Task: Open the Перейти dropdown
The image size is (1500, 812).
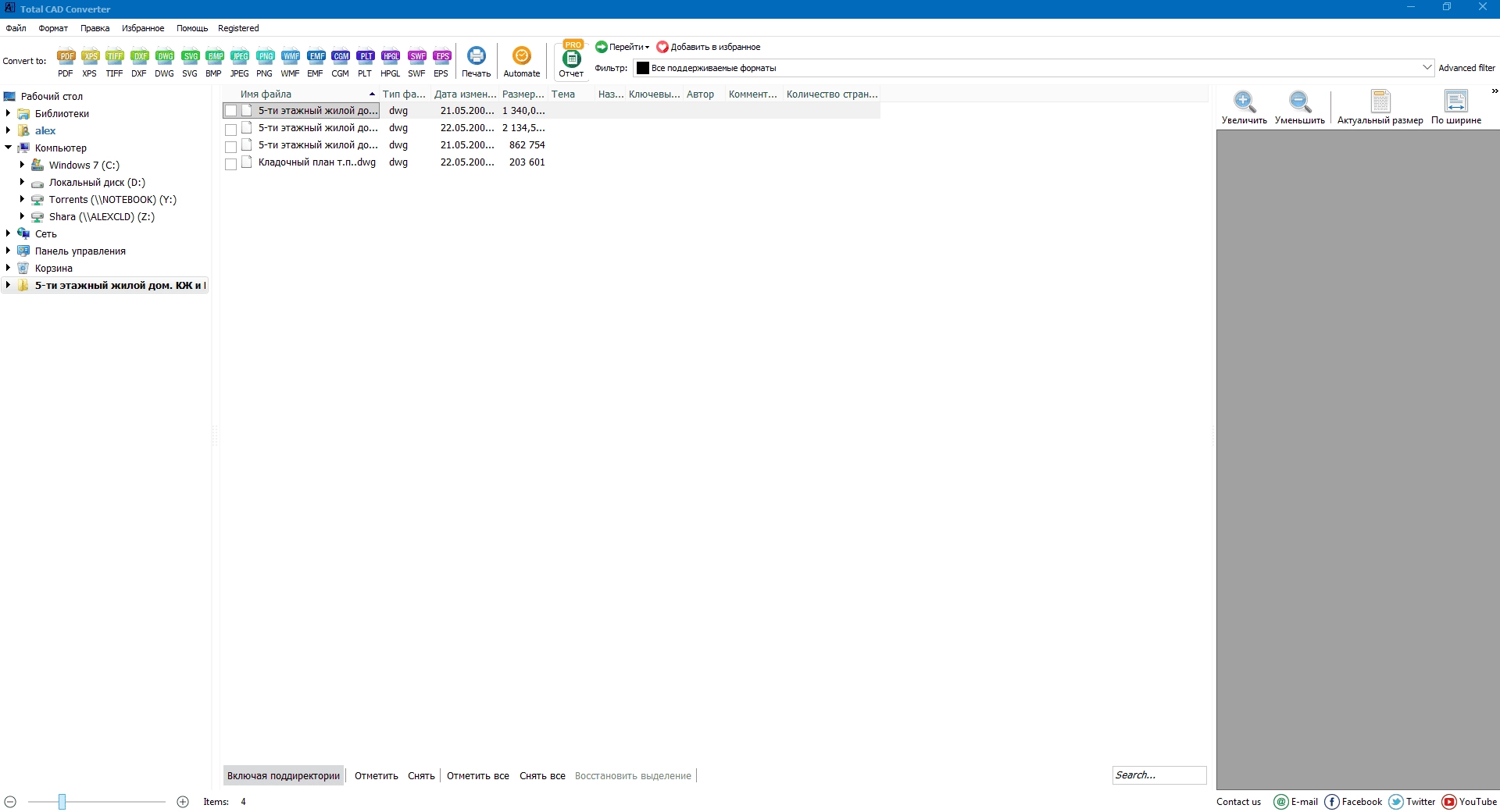Action: tap(623, 47)
